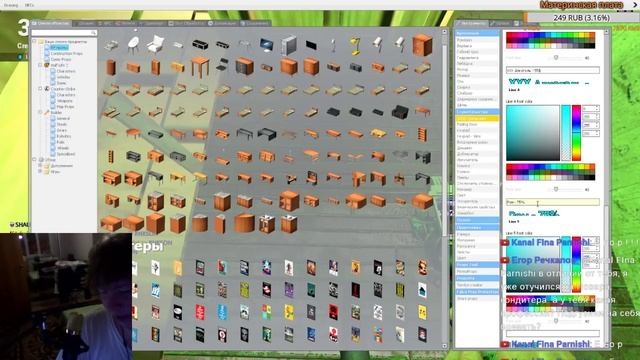Click the cyan alpha bar for Line 4
Screen dimensions: 640x360
point(566,133)
